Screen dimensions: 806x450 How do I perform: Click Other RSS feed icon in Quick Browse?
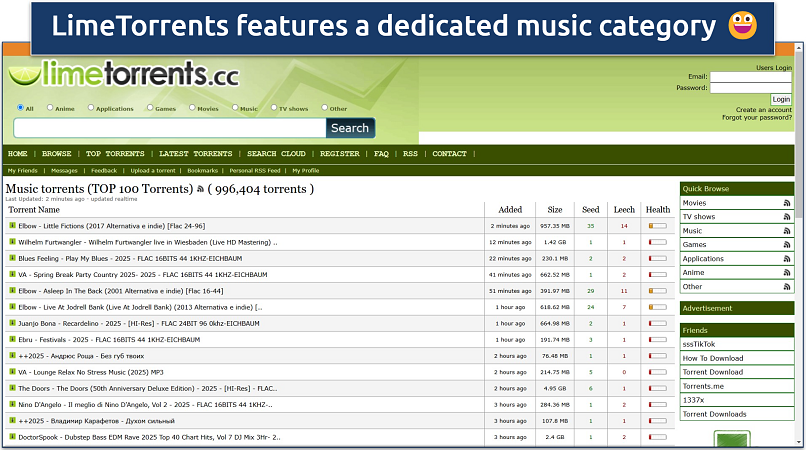pyautogui.click(x=786, y=286)
